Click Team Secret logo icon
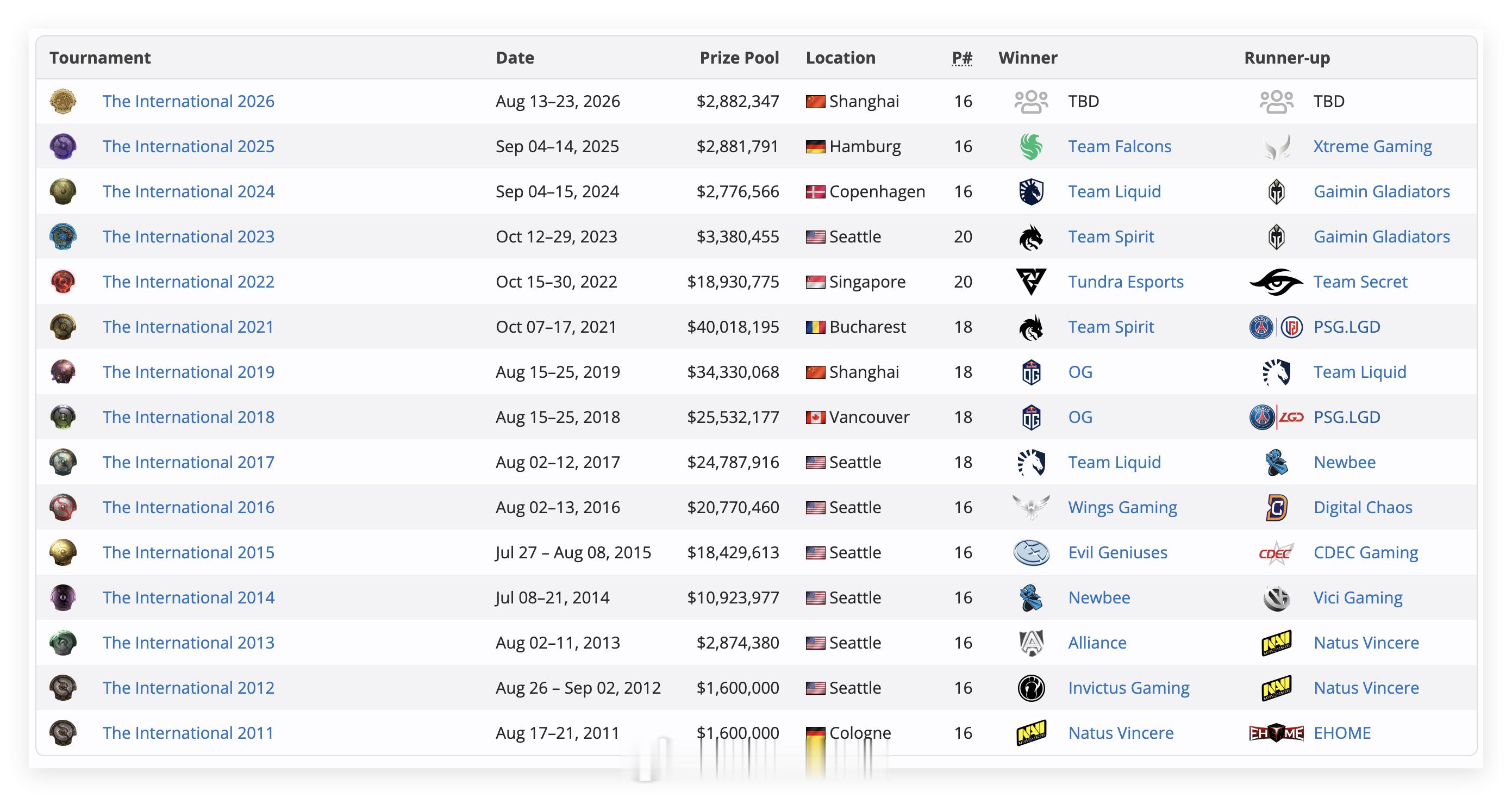This screenshot has height=797, width=1512. (x=1277, y=282)
